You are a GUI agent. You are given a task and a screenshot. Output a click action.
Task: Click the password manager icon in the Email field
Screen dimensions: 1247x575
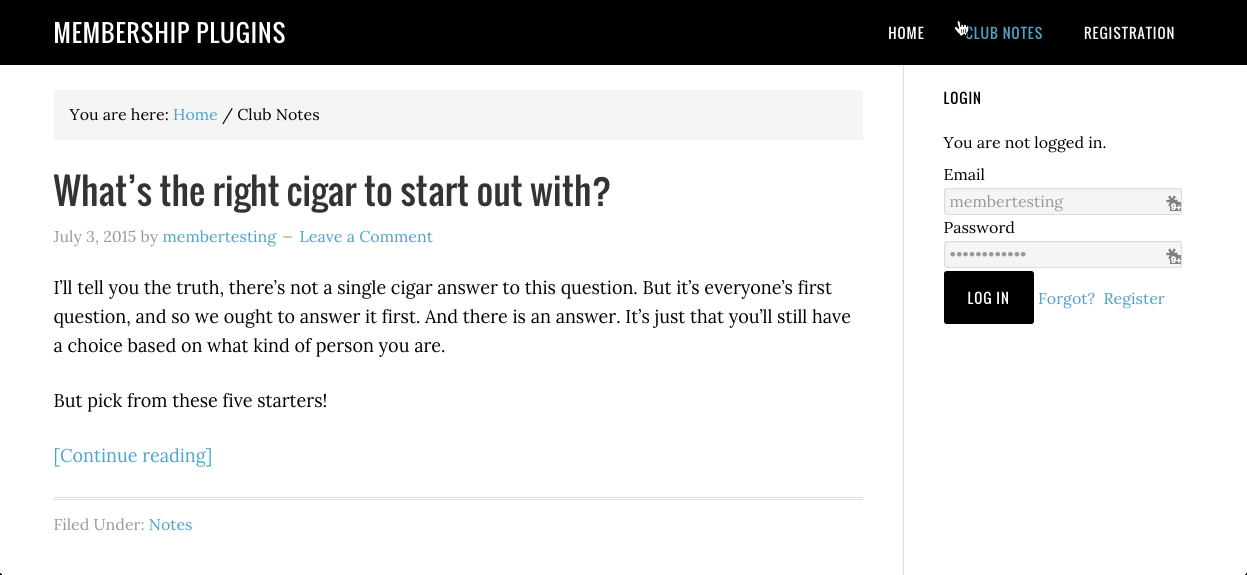pyautogui.click(x=1173, y=203)
